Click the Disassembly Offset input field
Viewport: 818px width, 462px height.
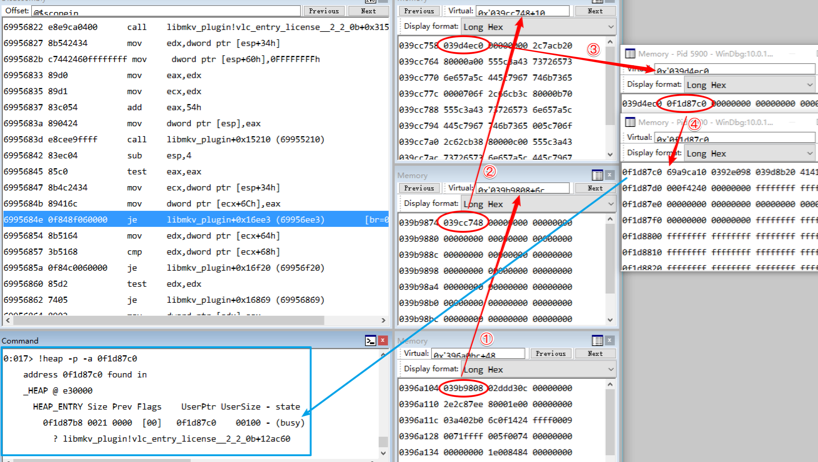(166, 11)
